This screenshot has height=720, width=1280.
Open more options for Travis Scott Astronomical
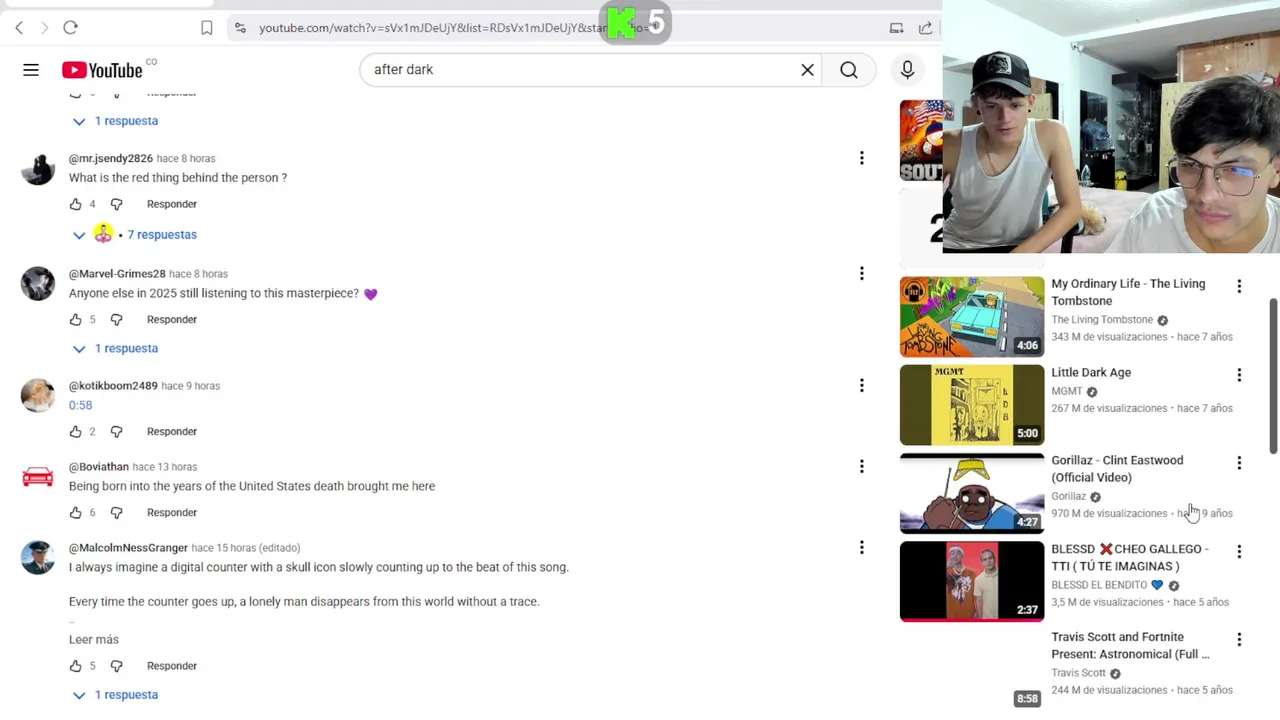point(1239,640)
